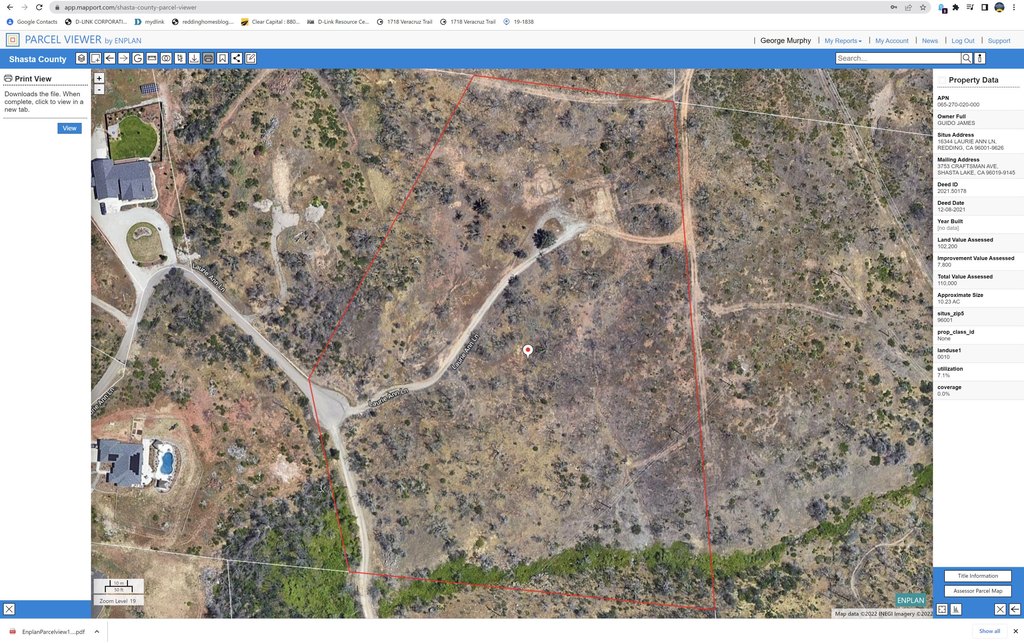Click the edit/draw note toolbar icon
The image size is (1024, 643).
click(251, 59)
